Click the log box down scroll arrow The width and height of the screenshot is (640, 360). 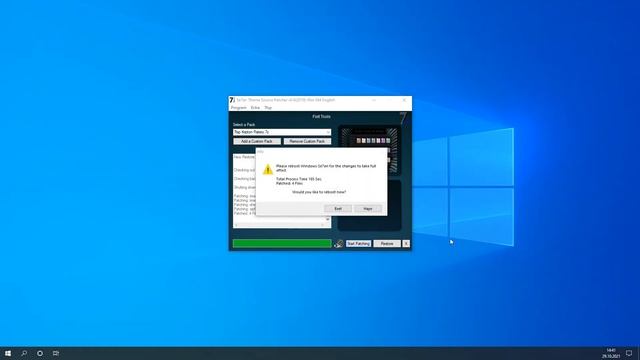click(x=328, y=220)
